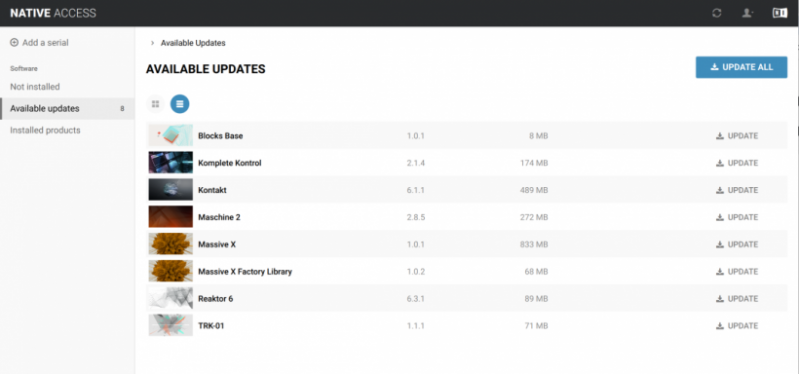Image resolution: width=800 pixels, height=374 pixels.
Task: Click the Komplete Kontrol product name
Action: 230,163
